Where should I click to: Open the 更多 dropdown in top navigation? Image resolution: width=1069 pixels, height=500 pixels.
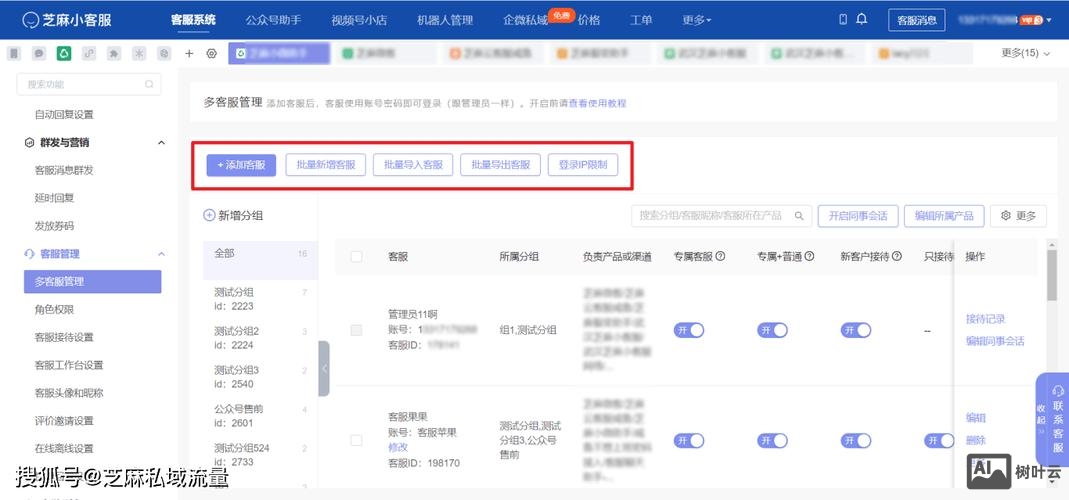pos(696,20)
